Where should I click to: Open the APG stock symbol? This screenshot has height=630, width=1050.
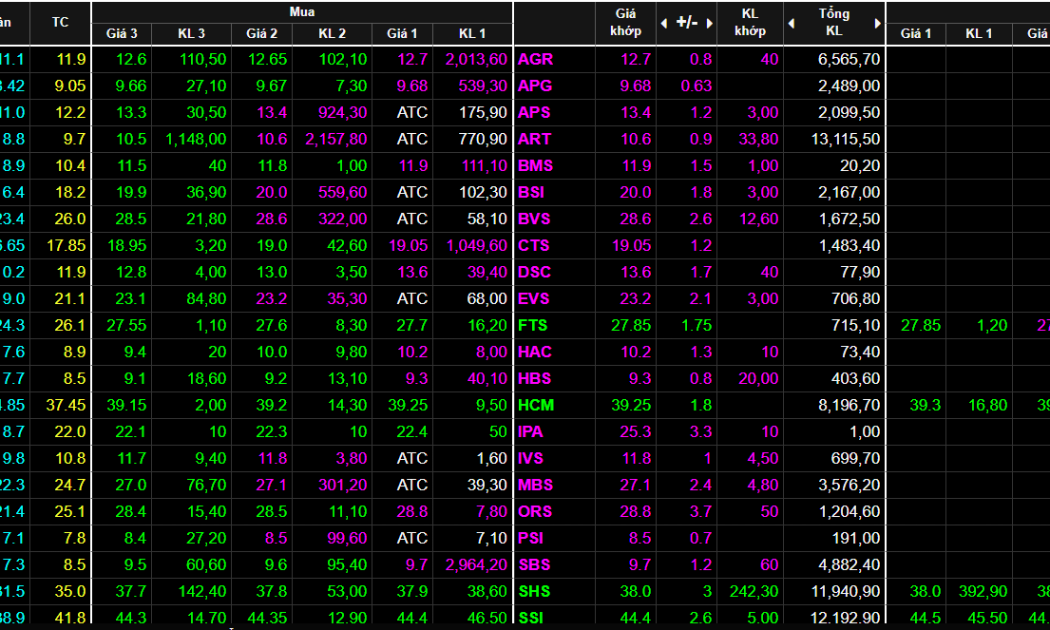tap(535, 86)
